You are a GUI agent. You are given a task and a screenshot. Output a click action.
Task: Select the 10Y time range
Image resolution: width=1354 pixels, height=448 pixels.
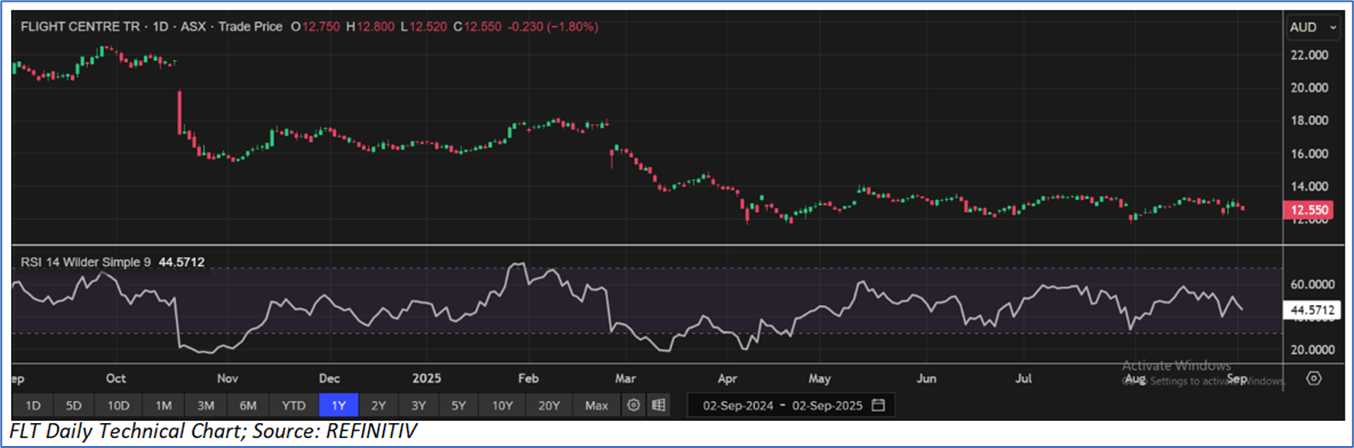[x=502, y=405]
